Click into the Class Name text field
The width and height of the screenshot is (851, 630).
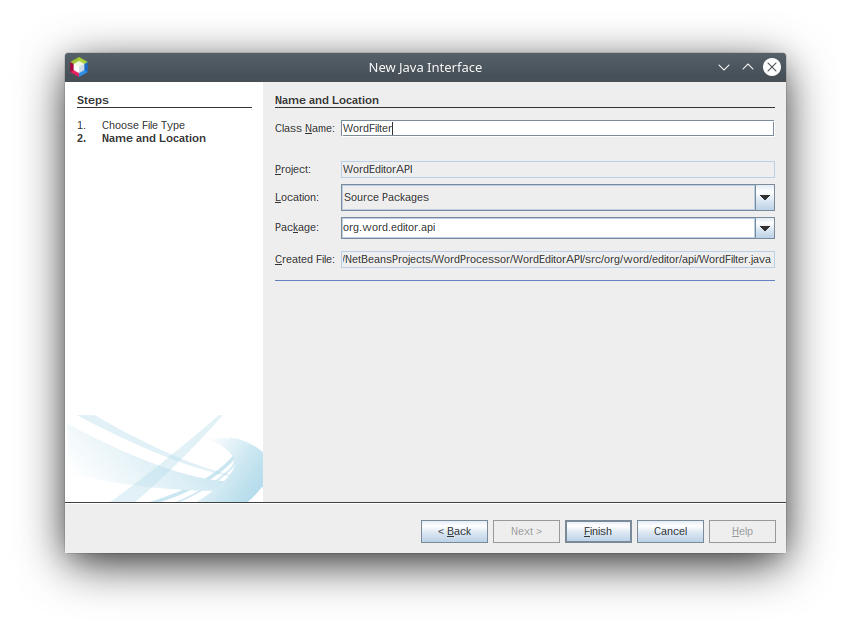click(556, 128)
